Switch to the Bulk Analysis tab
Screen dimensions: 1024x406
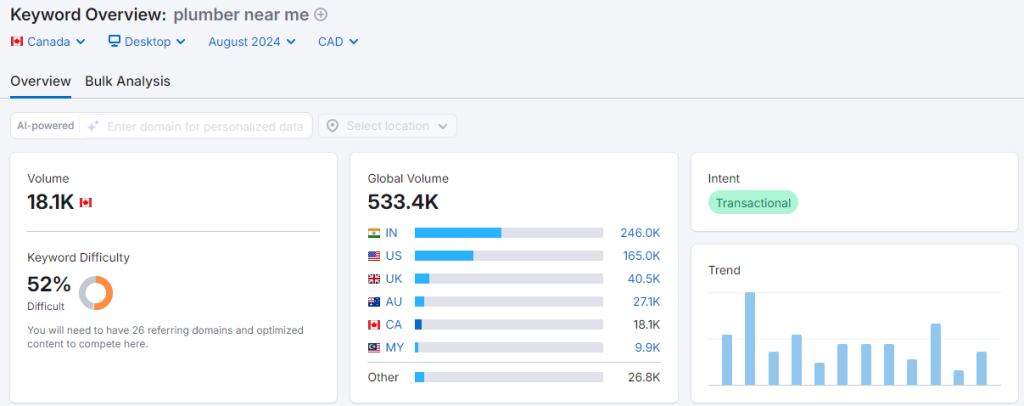coord(127,81)
